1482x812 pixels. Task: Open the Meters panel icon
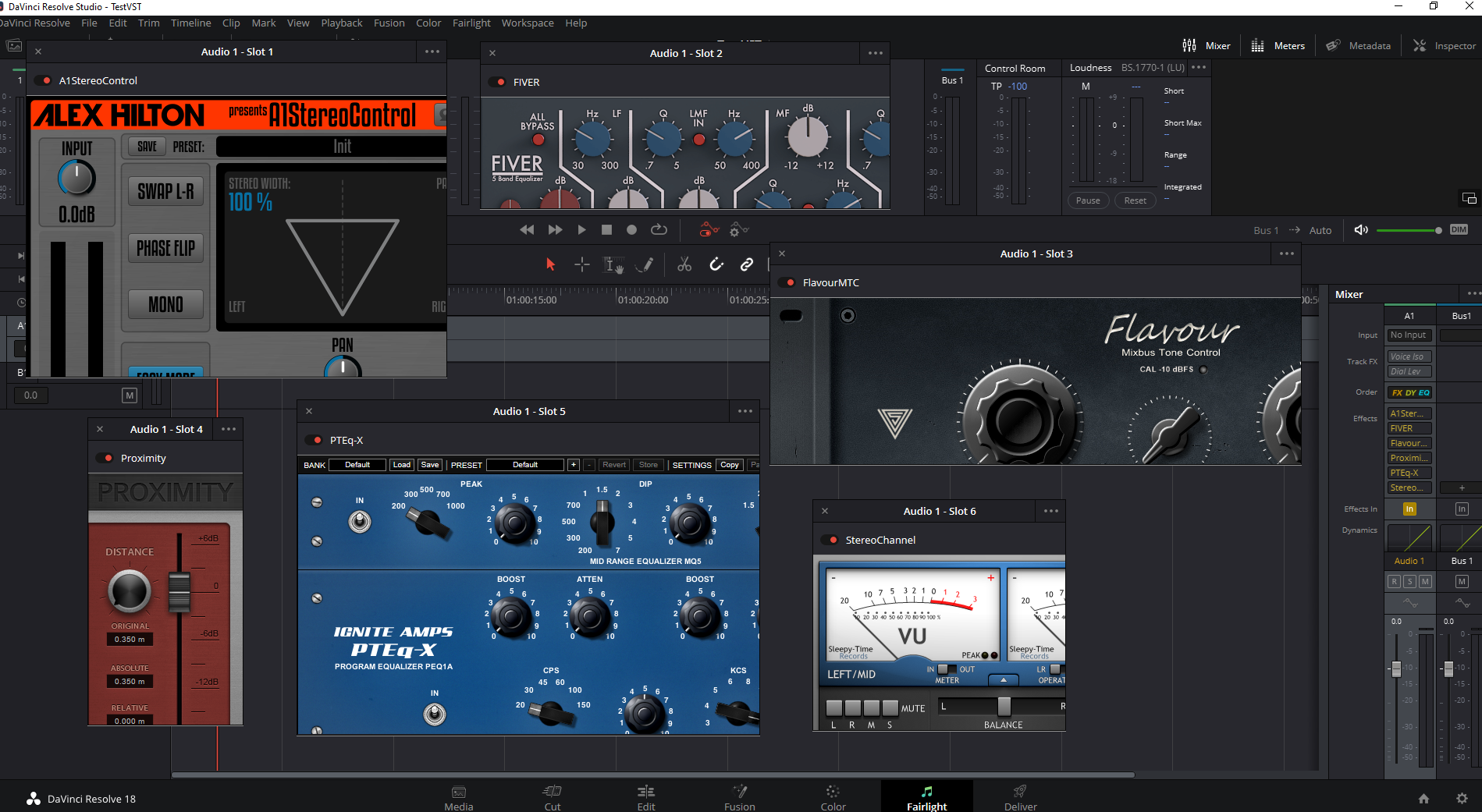(1257, 45)
